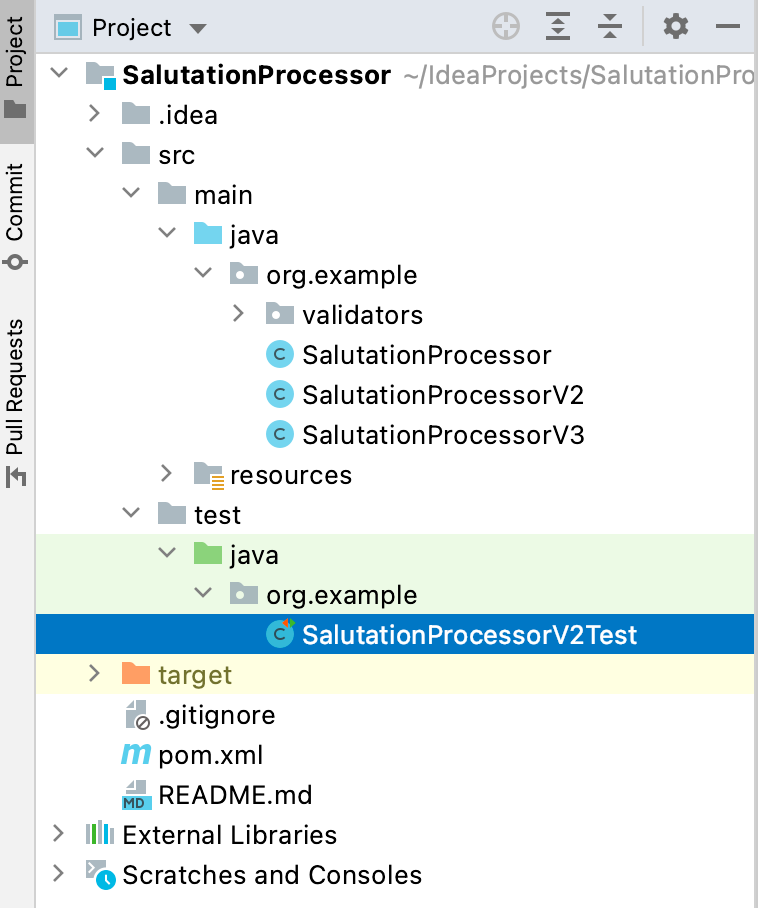This screenshot has height=908, width=758.
Task: Expand the target folder
Action: click(94, 674)
